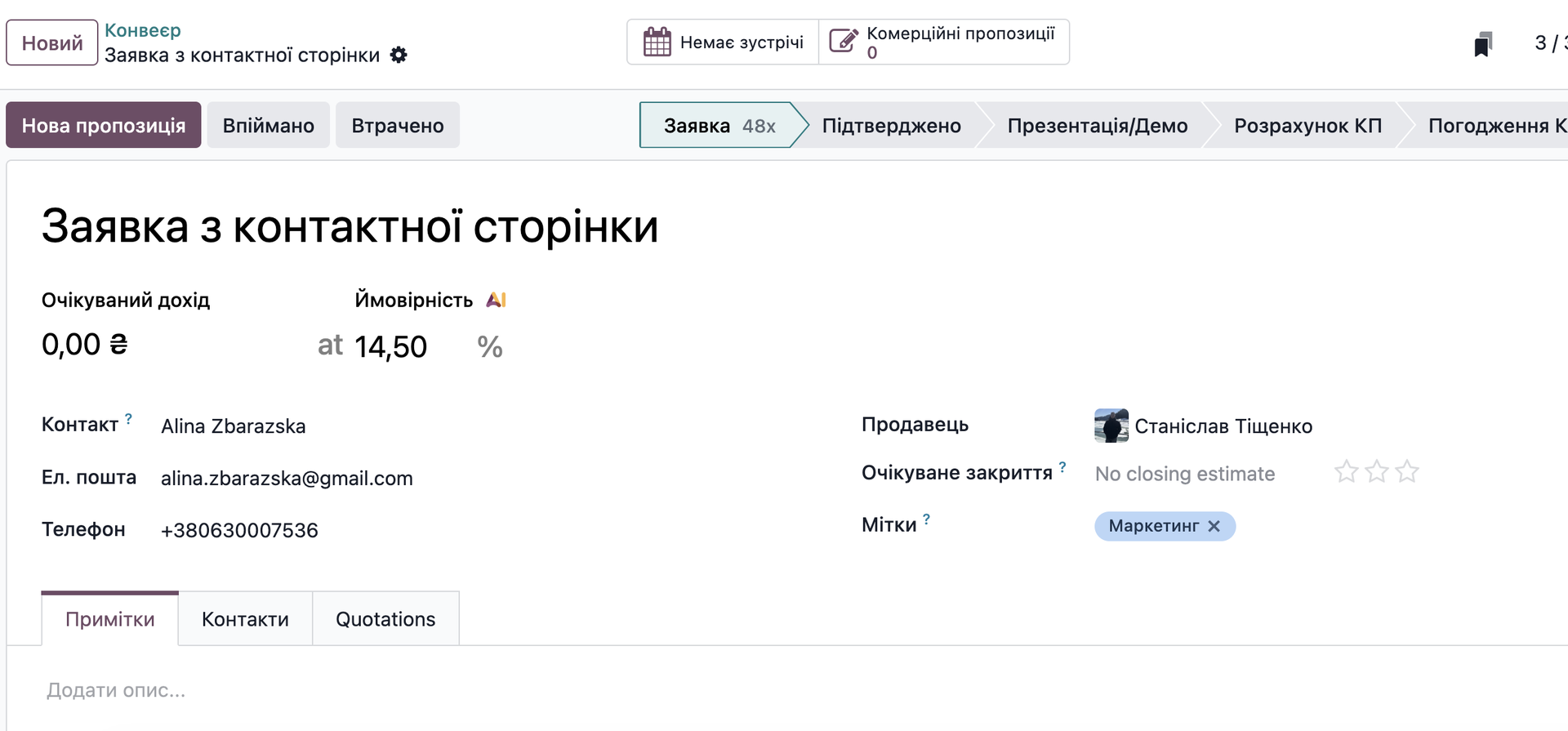Image resolution: width=1568 pixels, height=731 pixels.
Task: Click the Ел. пошта label
Action: pos(89,477)
